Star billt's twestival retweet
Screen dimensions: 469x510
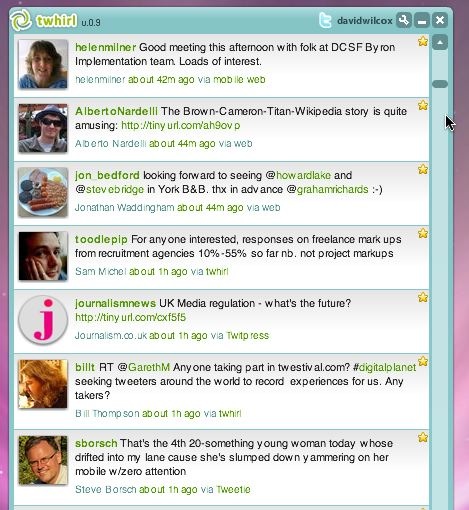point(423,361)
